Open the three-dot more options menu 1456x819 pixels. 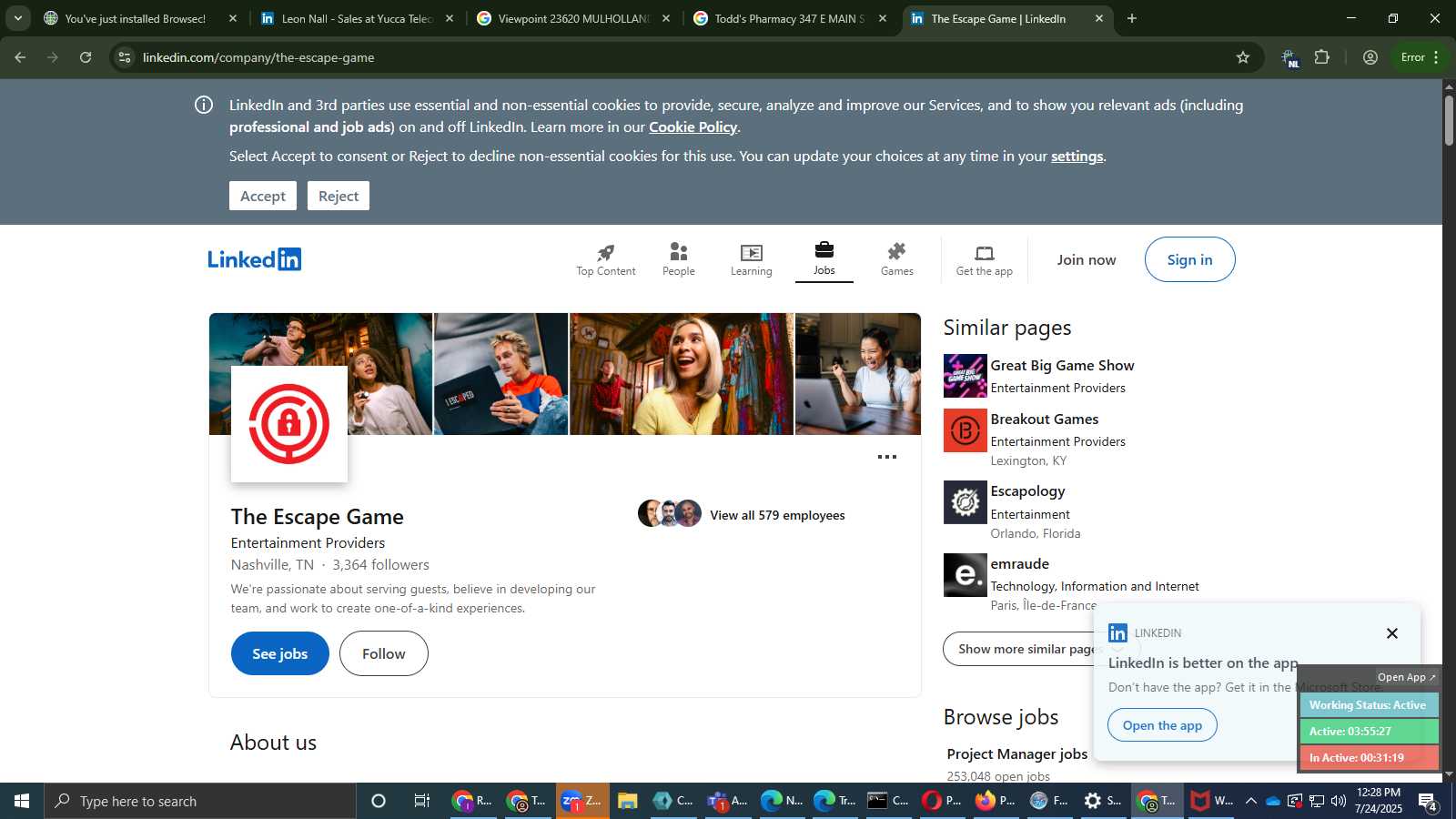click(x=887, y=457)
